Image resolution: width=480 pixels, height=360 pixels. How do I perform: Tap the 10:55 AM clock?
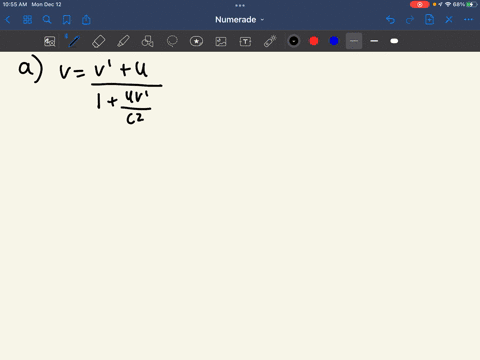coord(15,4)
